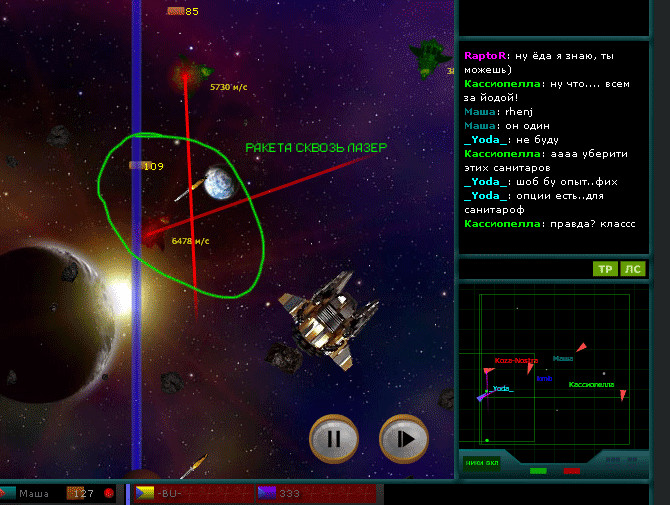Toggle the НИКИ ВКЛ nicknames switch
670x505 pixels.
point(482,463)
